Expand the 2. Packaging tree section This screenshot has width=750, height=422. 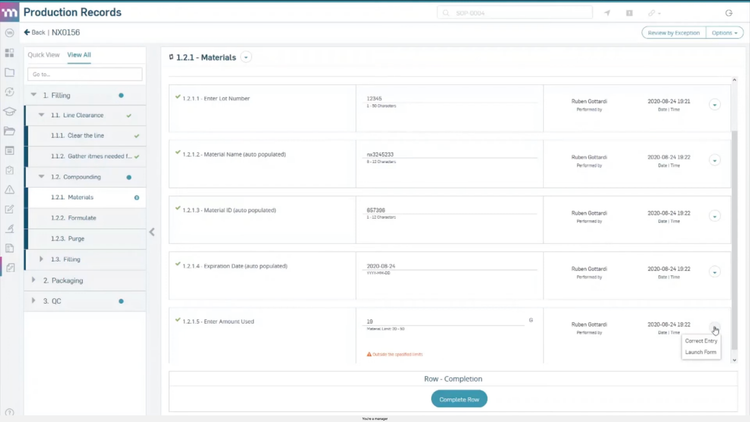click(33, 281)
